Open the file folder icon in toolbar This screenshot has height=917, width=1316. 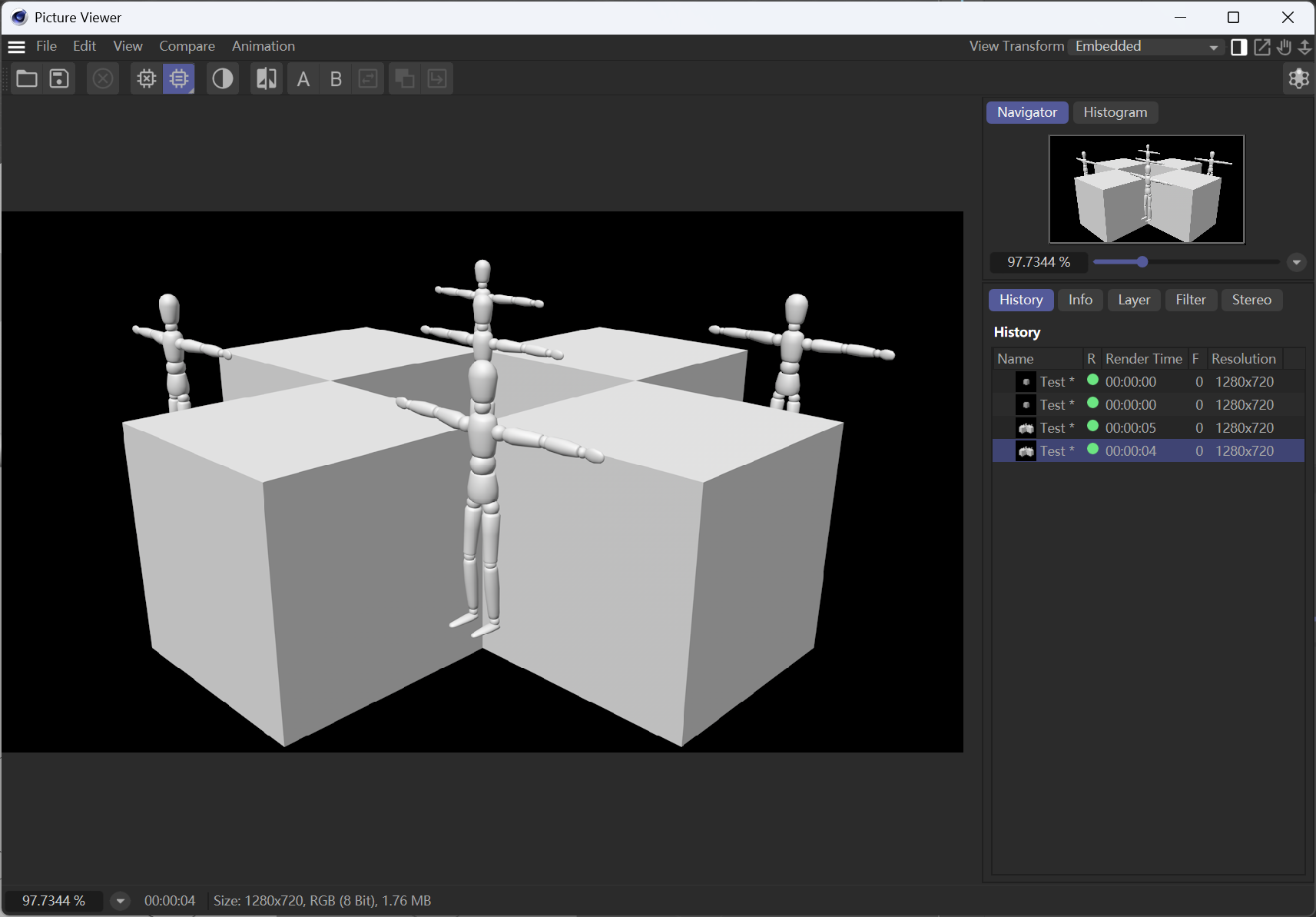(x=27, y=78)
